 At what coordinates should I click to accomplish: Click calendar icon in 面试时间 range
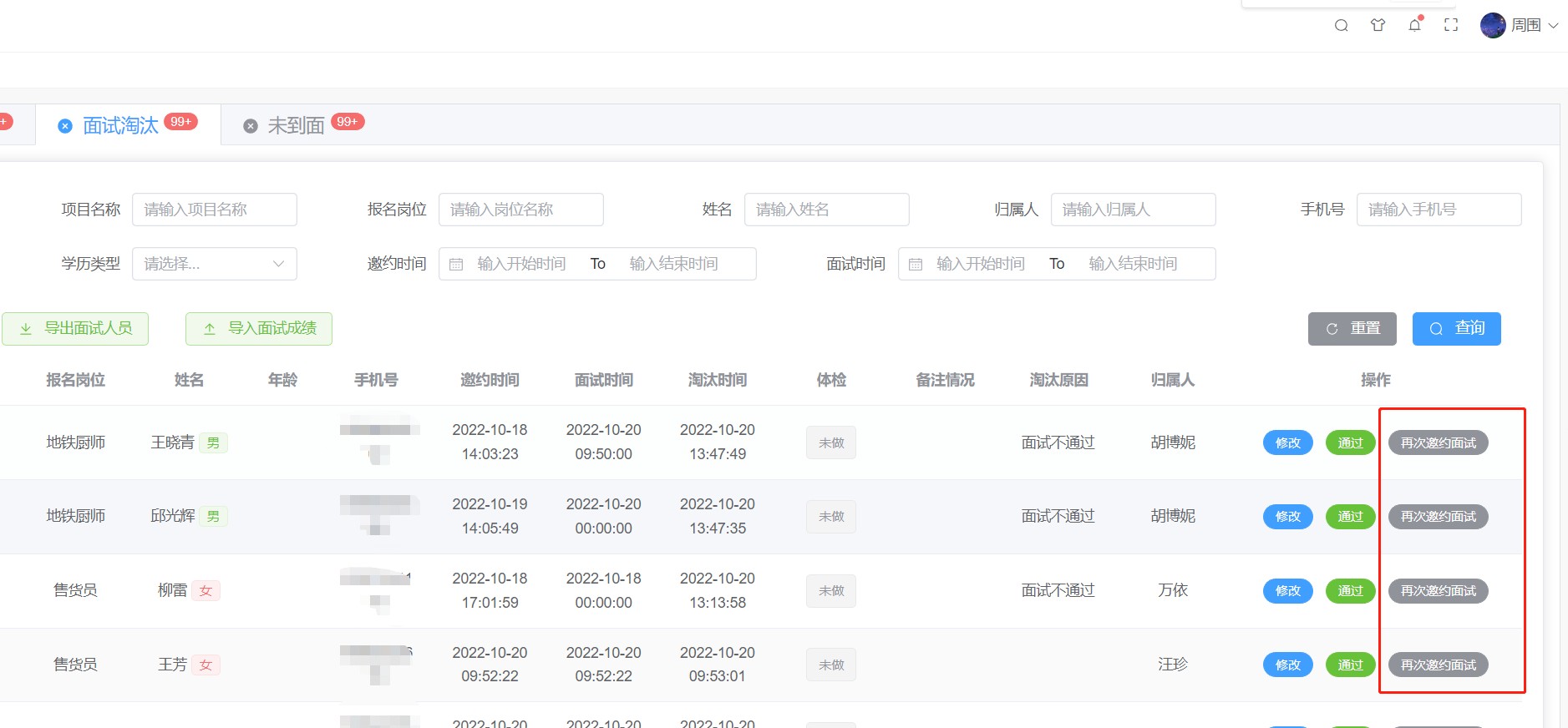coord(916,265)
